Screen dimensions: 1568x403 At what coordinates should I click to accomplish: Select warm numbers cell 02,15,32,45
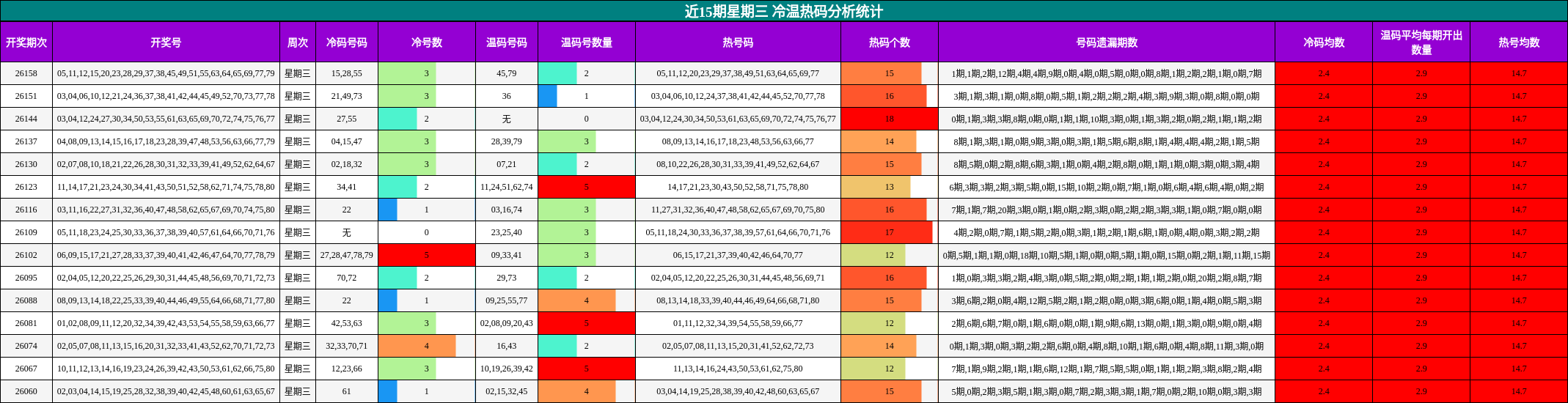pos(507,391)
